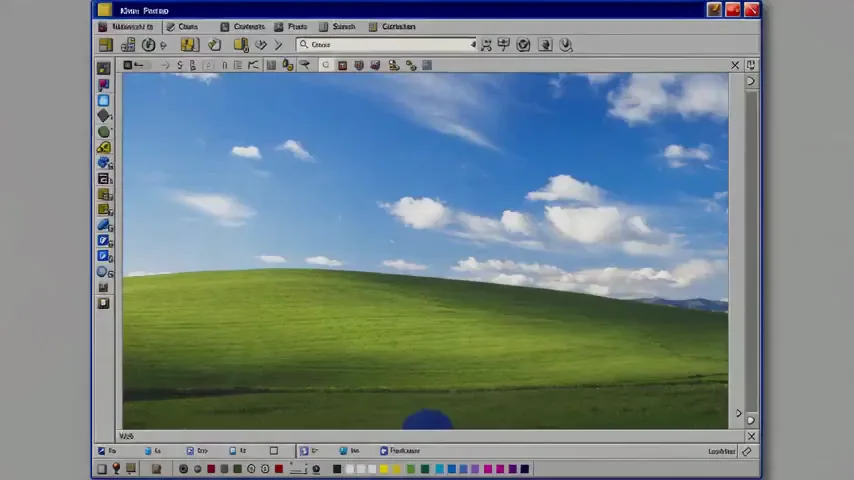This screenshot has height=480, width=854.
Task: Choose the blue cluster tool in toolbox
Action: click(103, 162)
